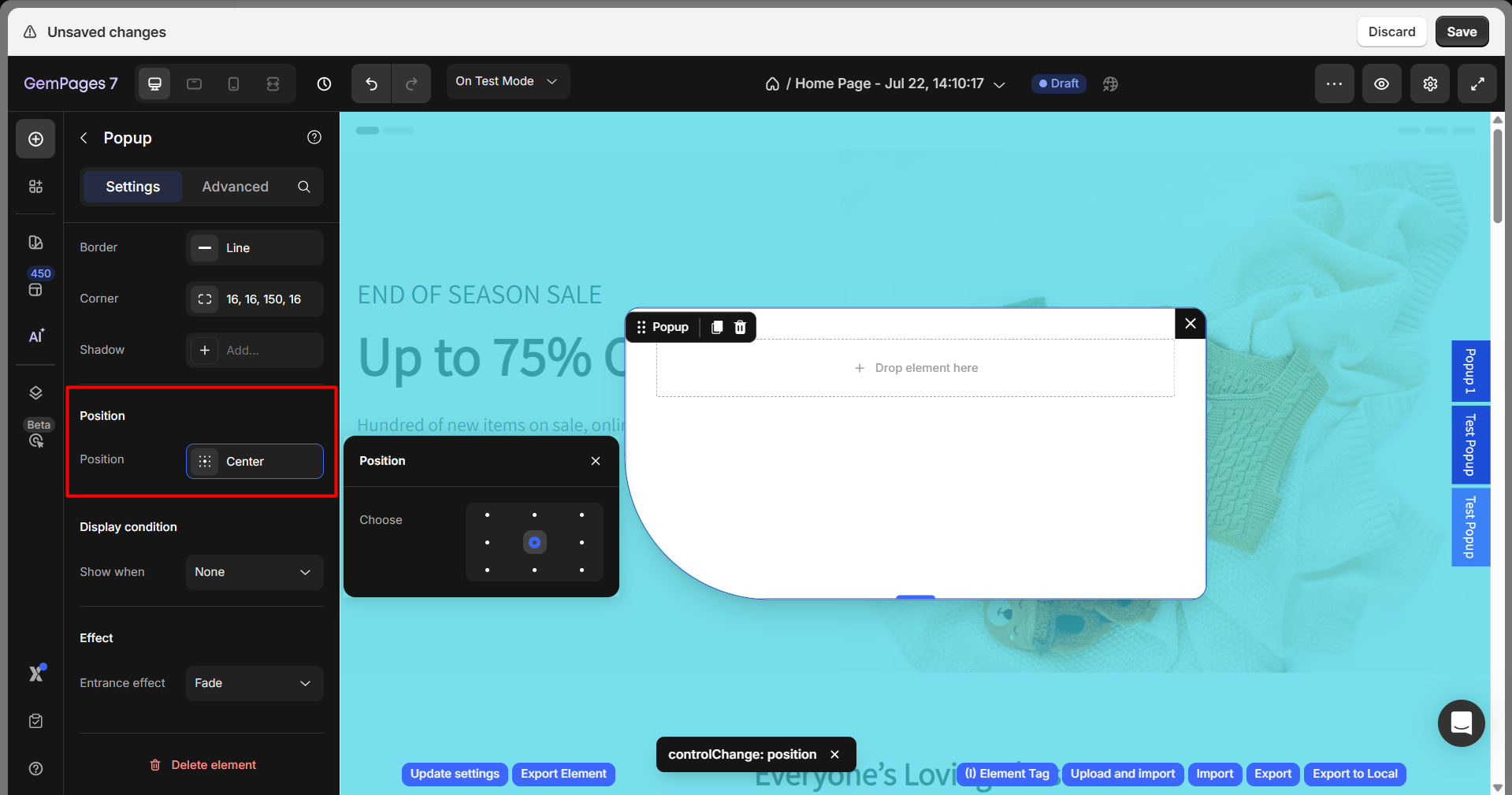Open the On Test Mode dropdown
The image size is (1512, 795).
(x=508, y=81)
